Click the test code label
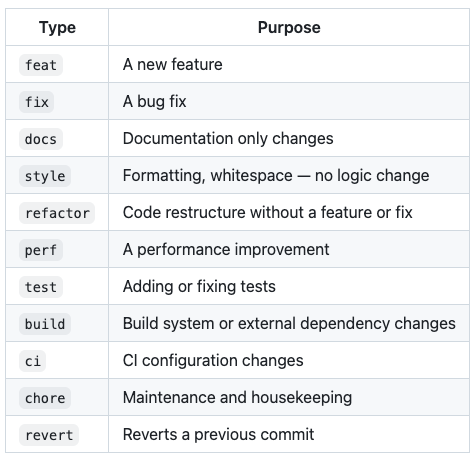This screenshot has width=475, height=459. [x=41, y=287]
